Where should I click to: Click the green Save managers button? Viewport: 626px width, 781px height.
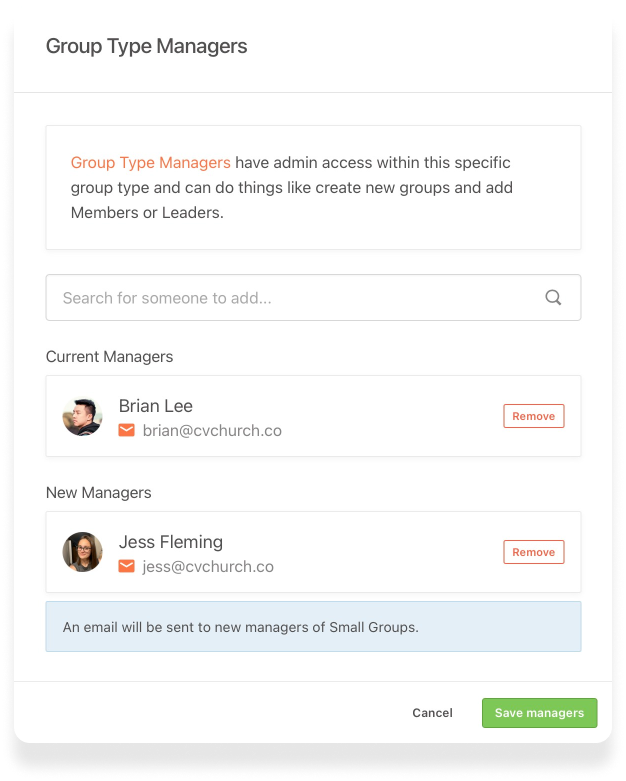click(x=539, y=713)
